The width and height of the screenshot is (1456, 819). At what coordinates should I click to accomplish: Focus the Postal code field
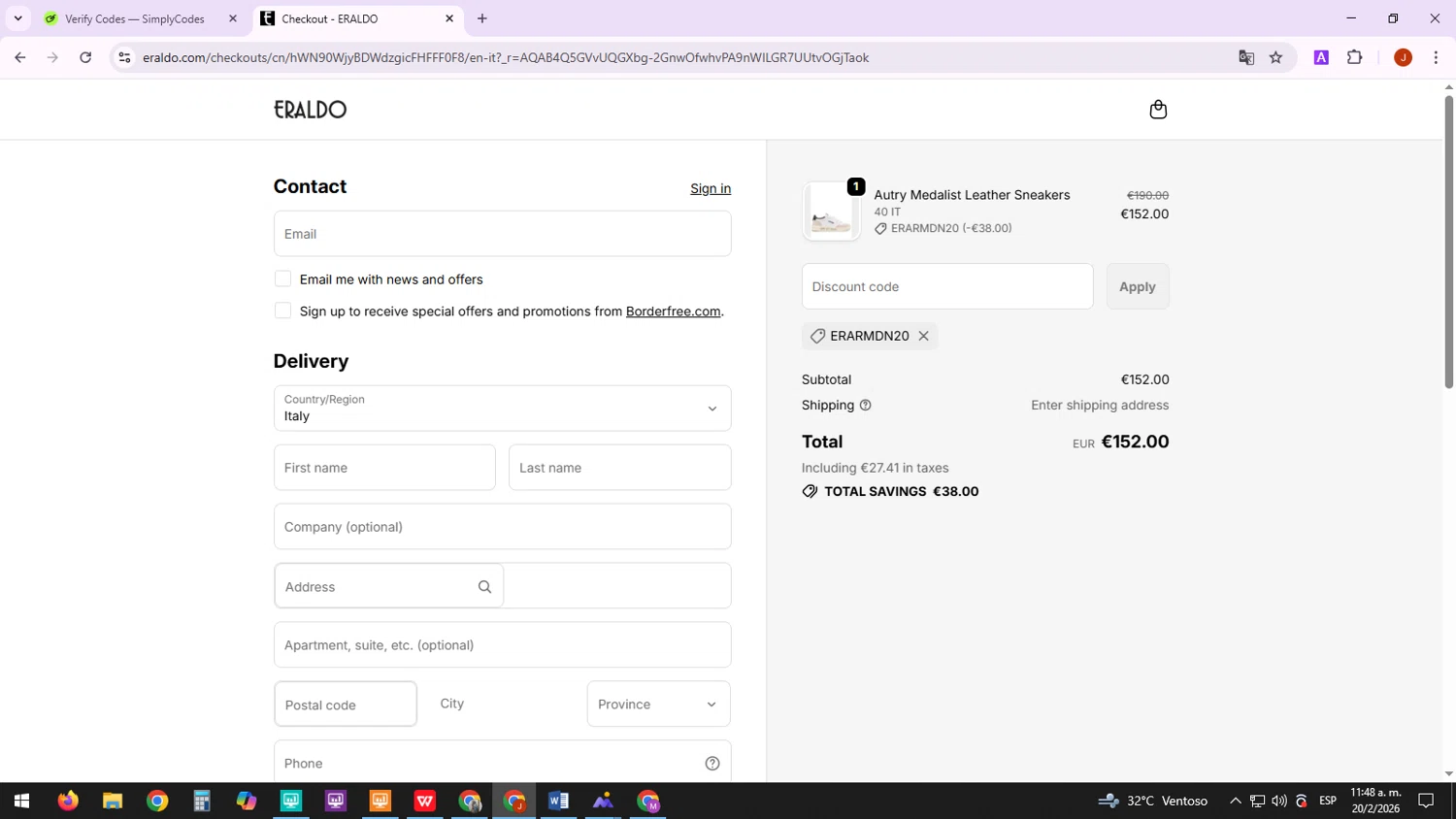(346, 704)
